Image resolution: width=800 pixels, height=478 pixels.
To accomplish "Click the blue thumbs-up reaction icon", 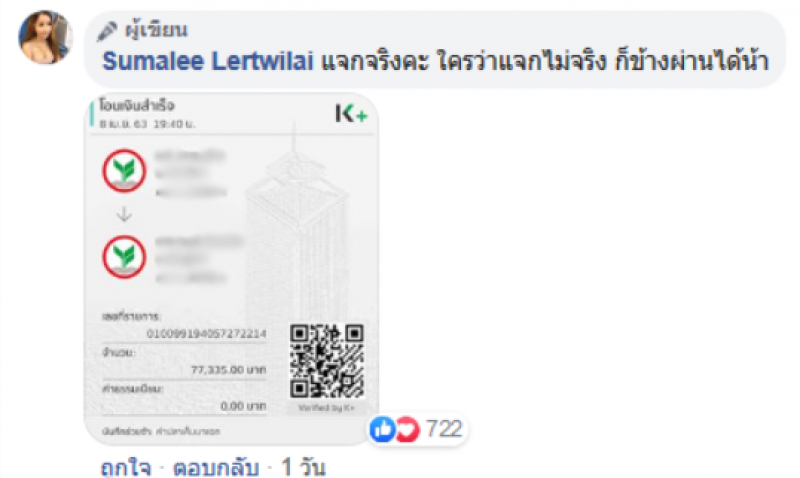I will [x=383, y=429].
